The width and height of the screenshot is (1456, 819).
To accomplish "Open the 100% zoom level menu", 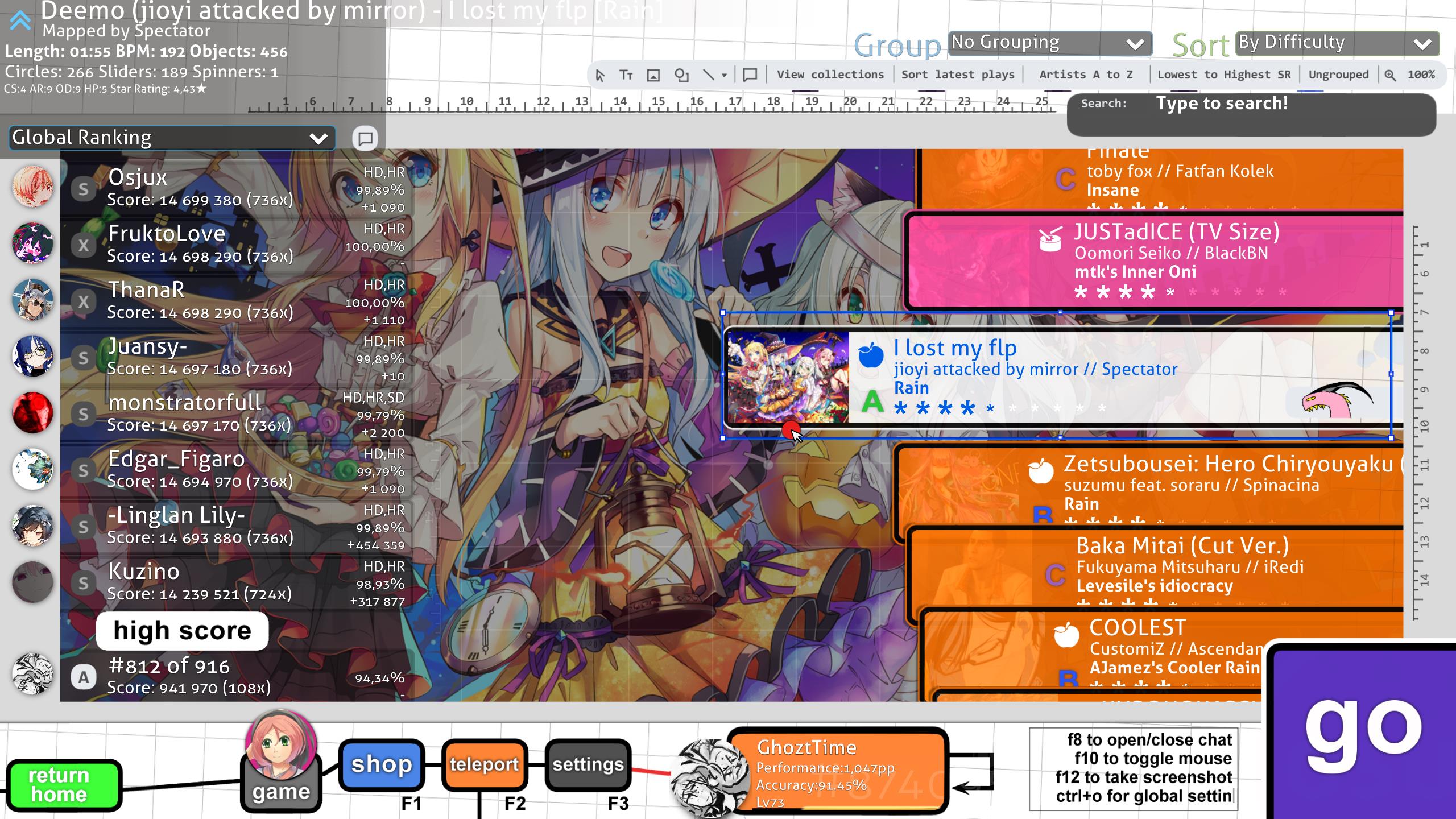I will (x=1421, y=75).
